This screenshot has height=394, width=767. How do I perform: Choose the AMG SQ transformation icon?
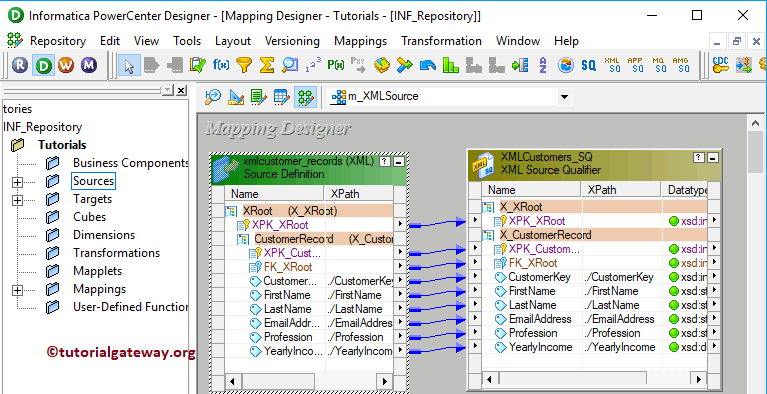click(x=680, y=65)
